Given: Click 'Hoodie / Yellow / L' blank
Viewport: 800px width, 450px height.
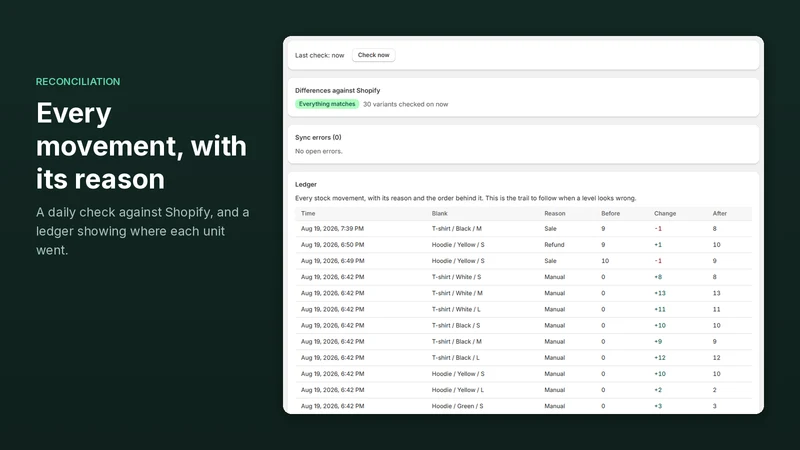Looking at the screenshot, I should 458,390.
